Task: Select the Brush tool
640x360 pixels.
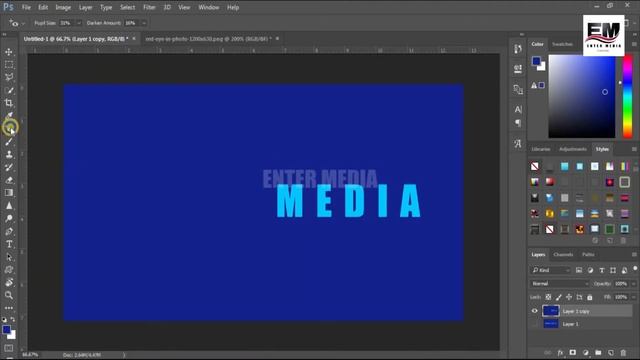Action: pos(9,142)
